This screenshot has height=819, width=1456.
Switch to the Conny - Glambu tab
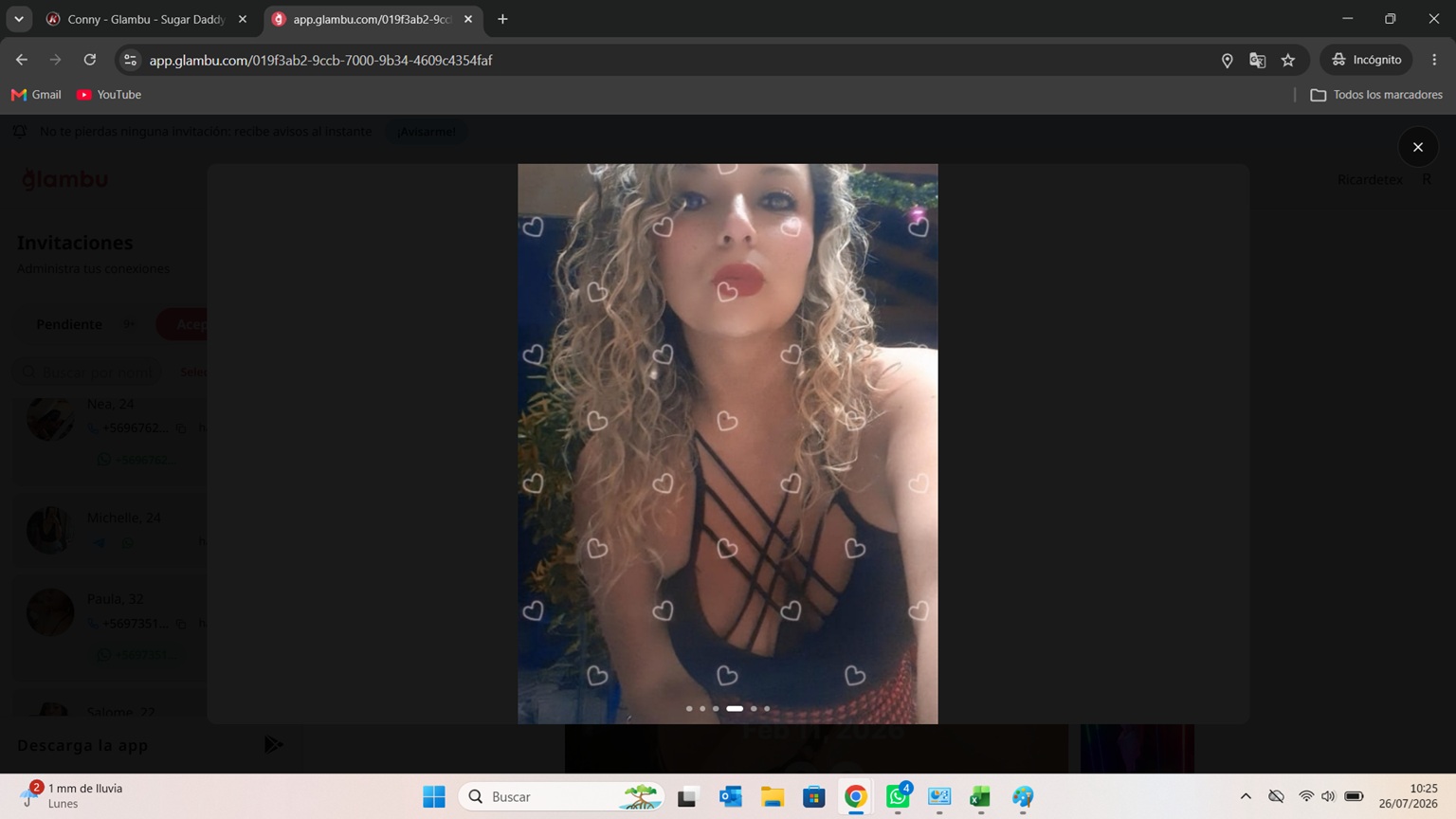tap(147, 19)
